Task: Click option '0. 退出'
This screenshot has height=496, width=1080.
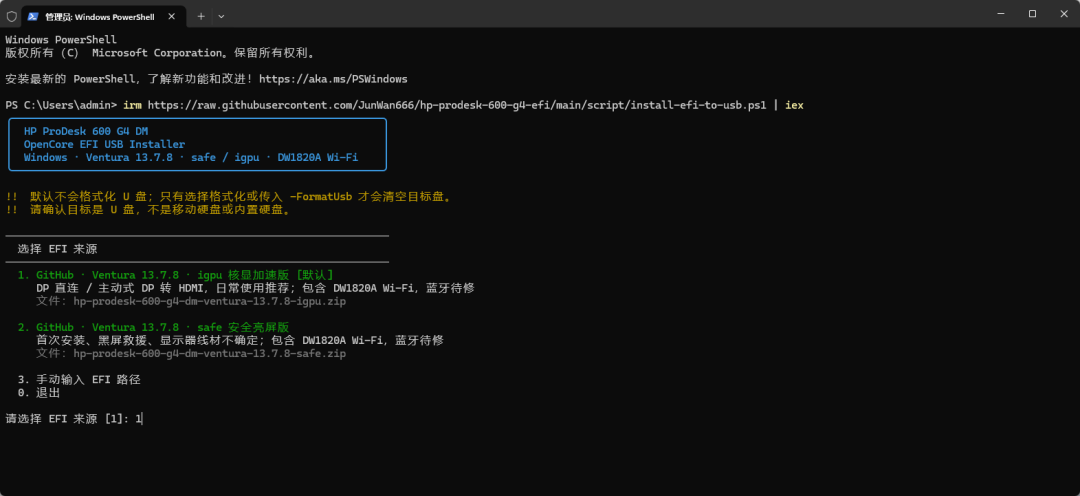Action: point(39,393)
